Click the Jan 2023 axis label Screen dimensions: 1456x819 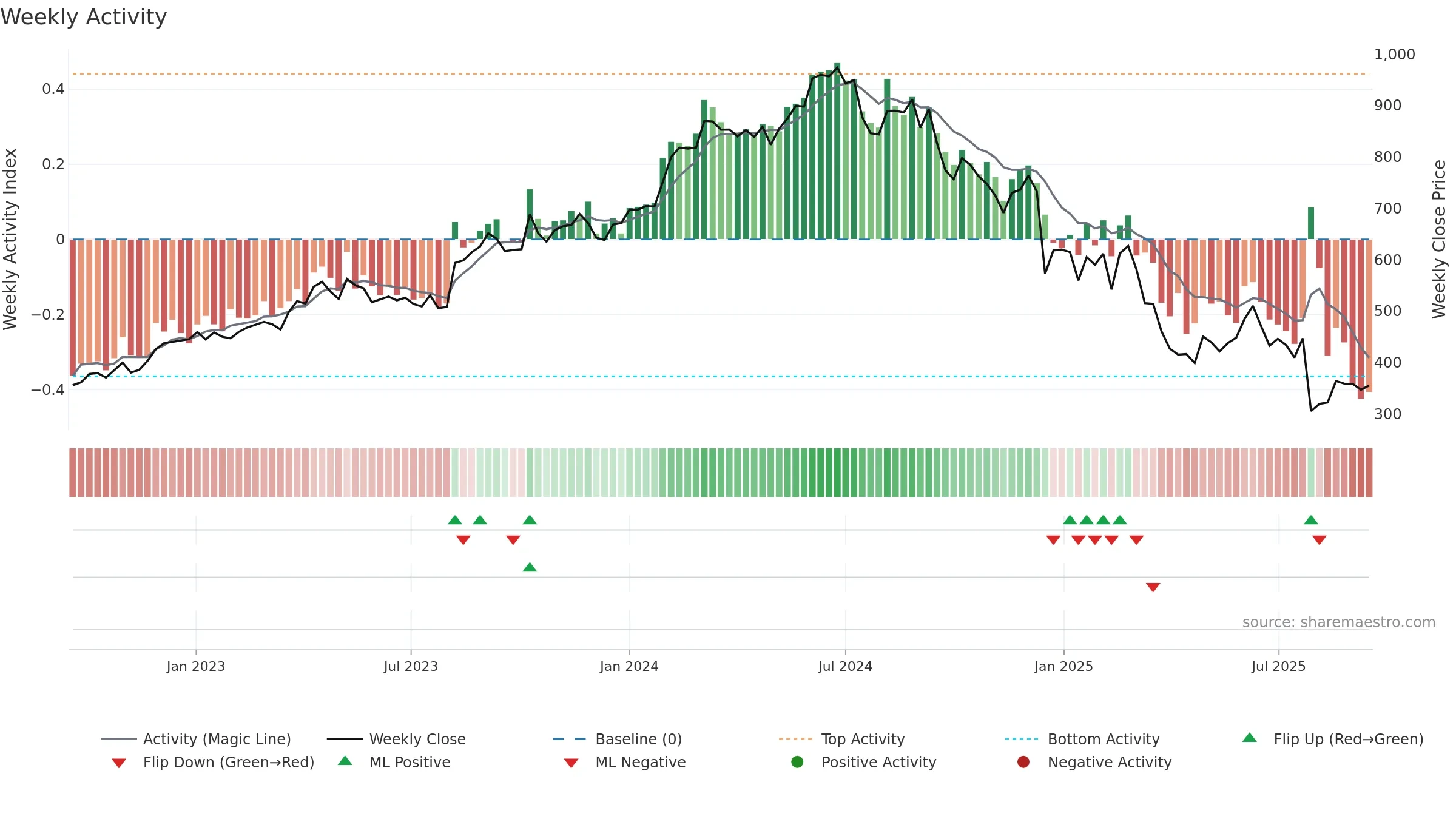click(196, 666)
